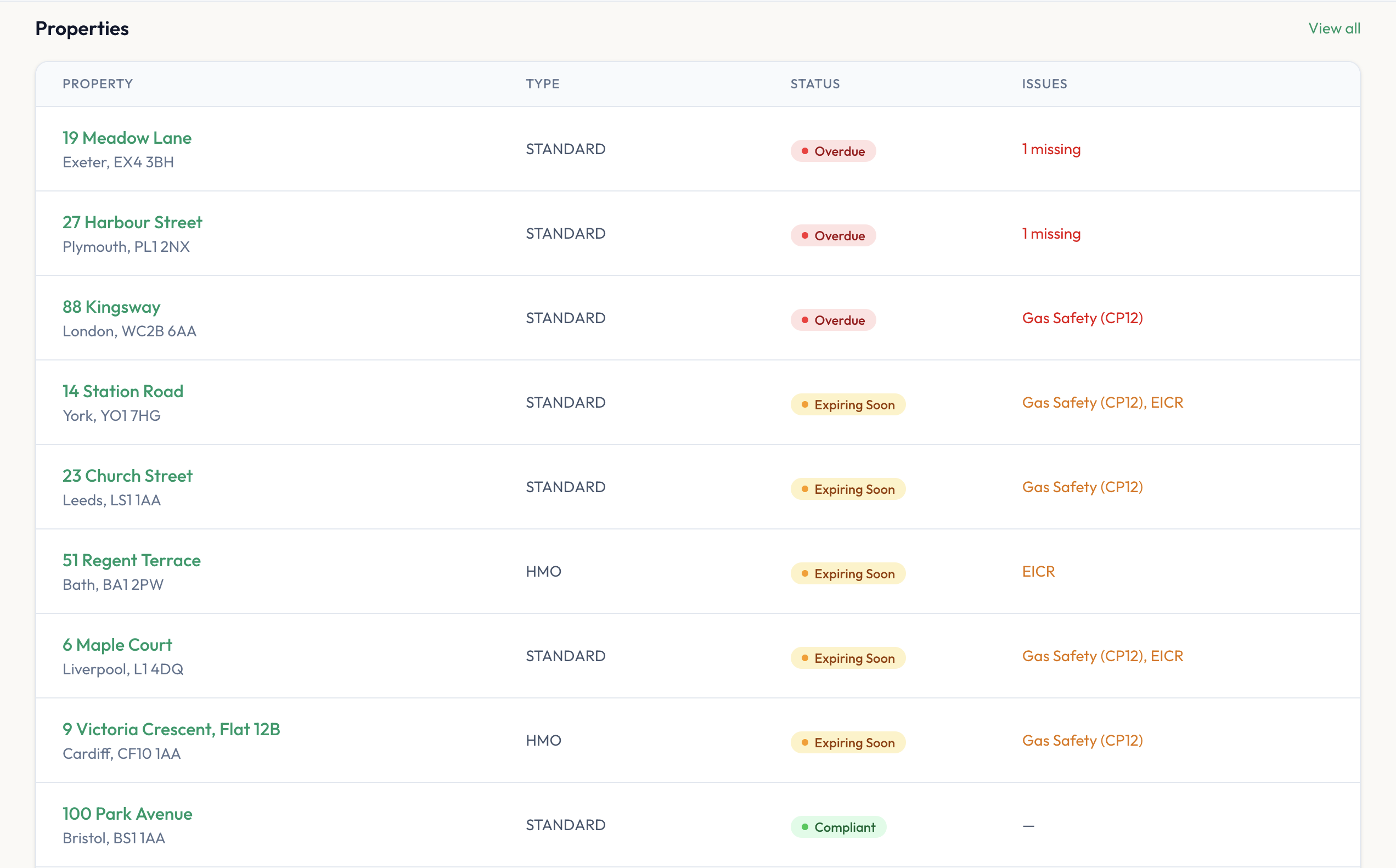Viewport: 1396px width, 868px height.
Task: Click the PROPERTY column header
Action: pos(98,84)
